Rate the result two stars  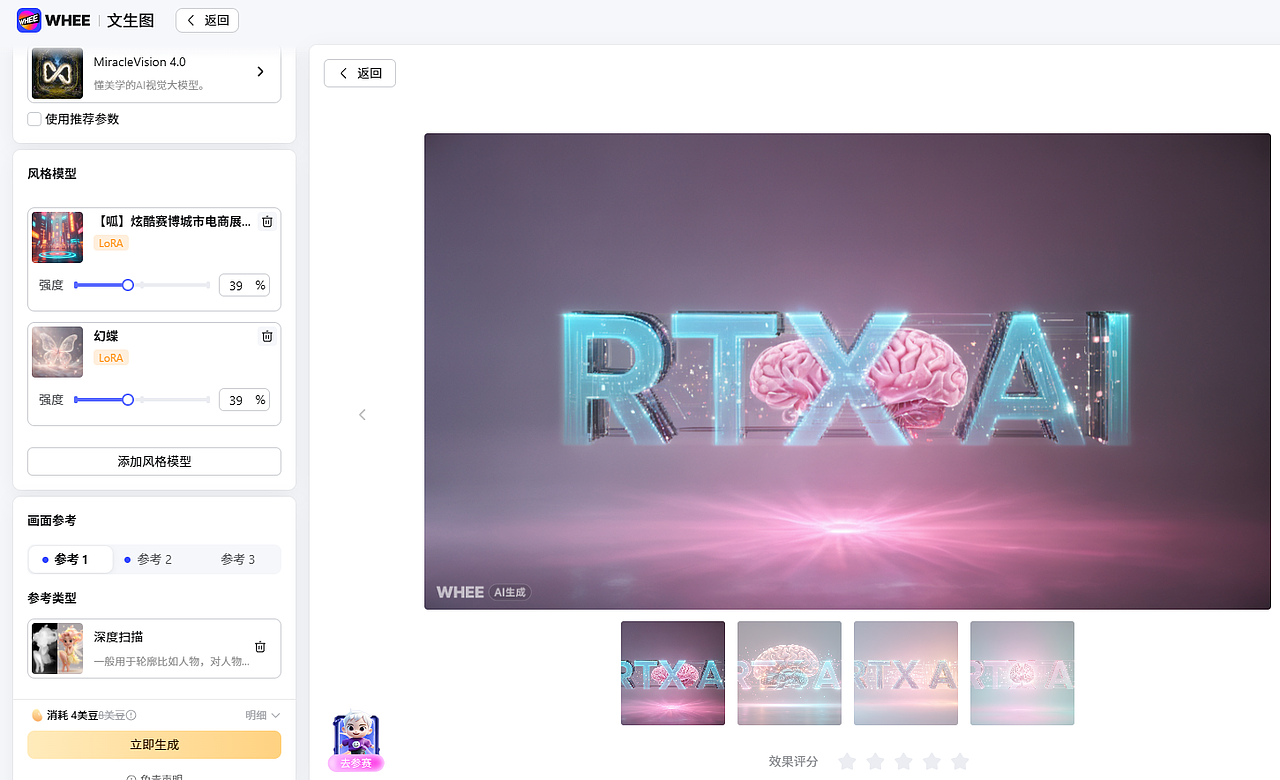tap(875, 762)
